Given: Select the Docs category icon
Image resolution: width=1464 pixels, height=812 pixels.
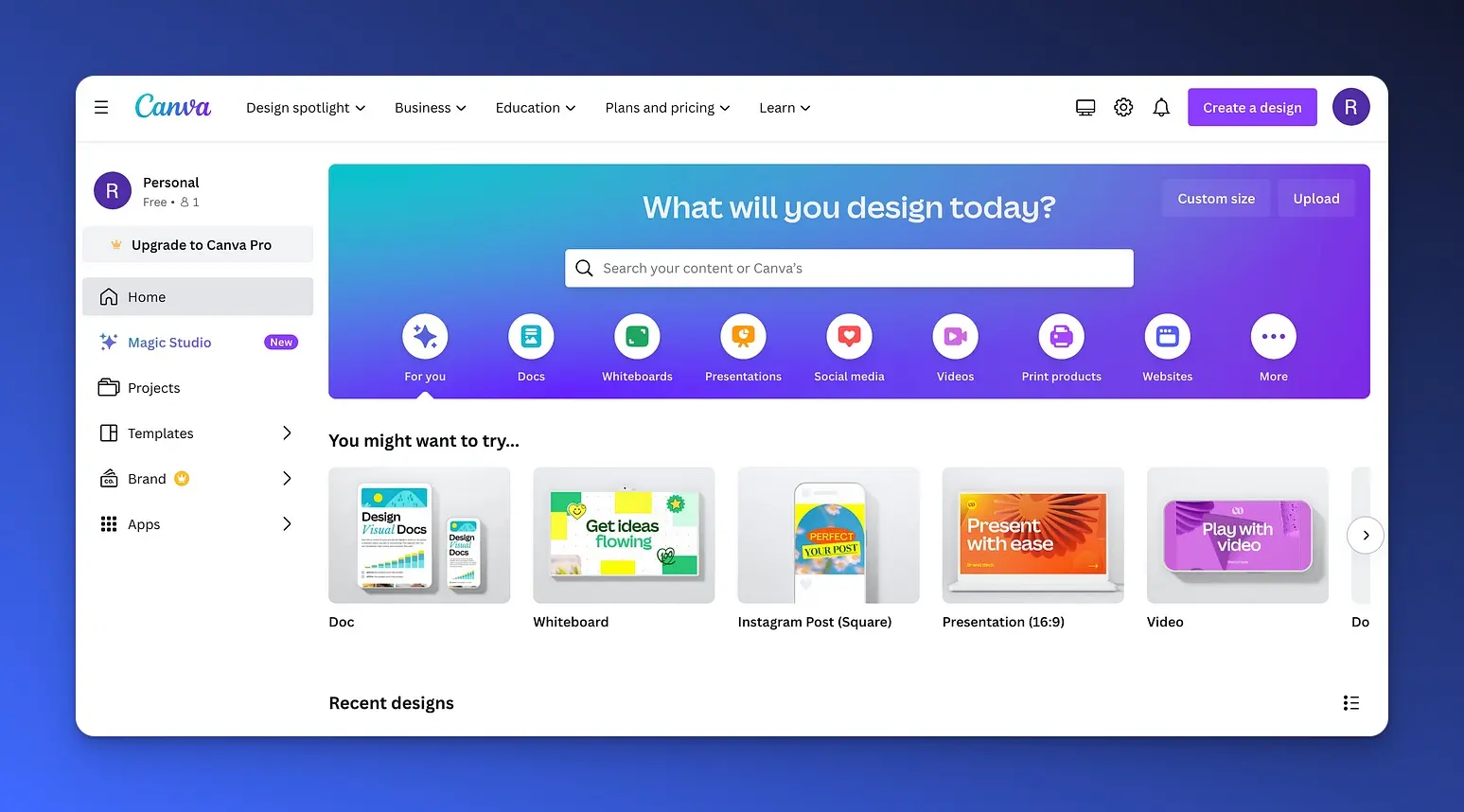Looking at the screenshot, I should point(531,337).
